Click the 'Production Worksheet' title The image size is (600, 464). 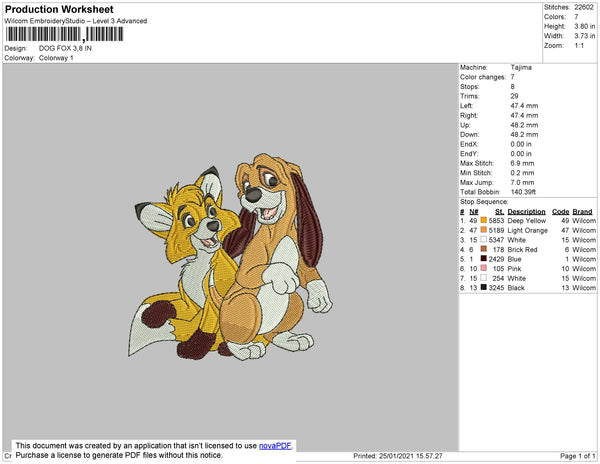[x=59, y=9]
